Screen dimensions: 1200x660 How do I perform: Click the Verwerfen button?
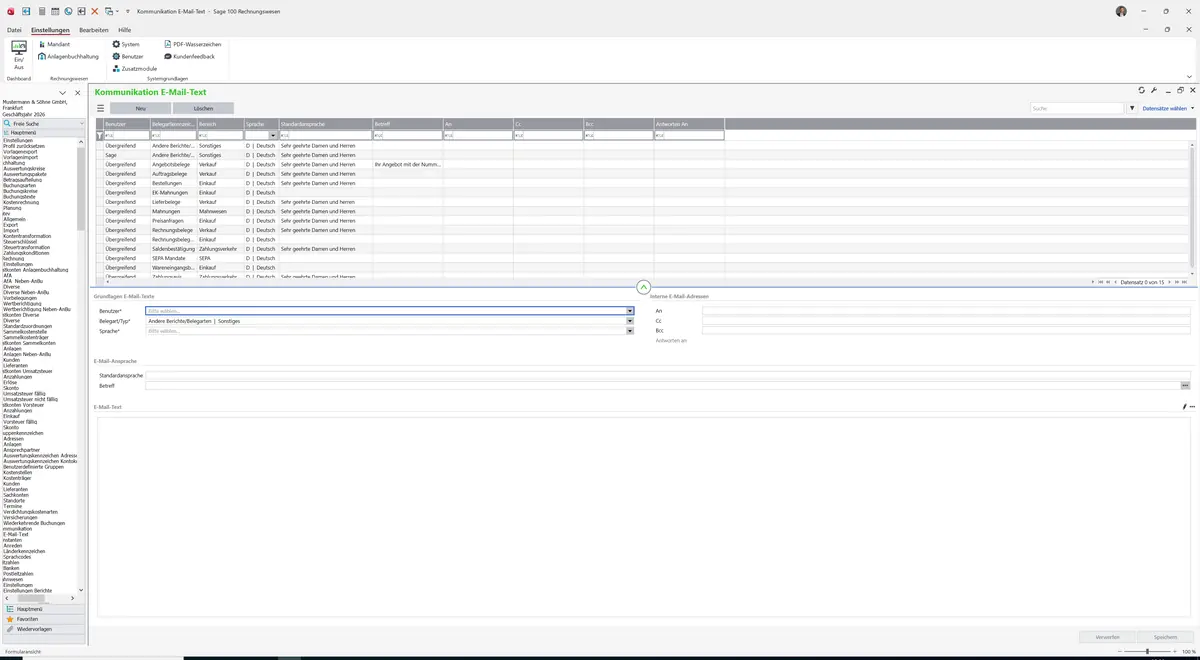(1107, 636)
